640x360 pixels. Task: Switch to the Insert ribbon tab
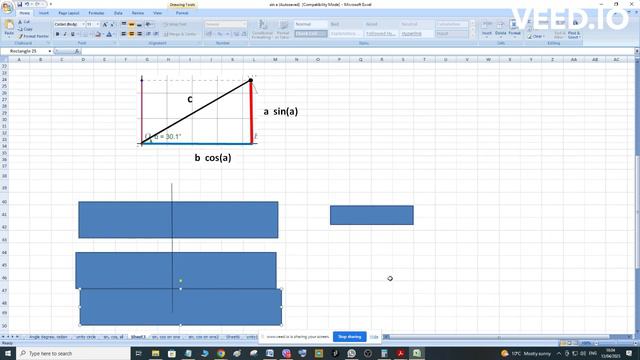coord(44,13)
